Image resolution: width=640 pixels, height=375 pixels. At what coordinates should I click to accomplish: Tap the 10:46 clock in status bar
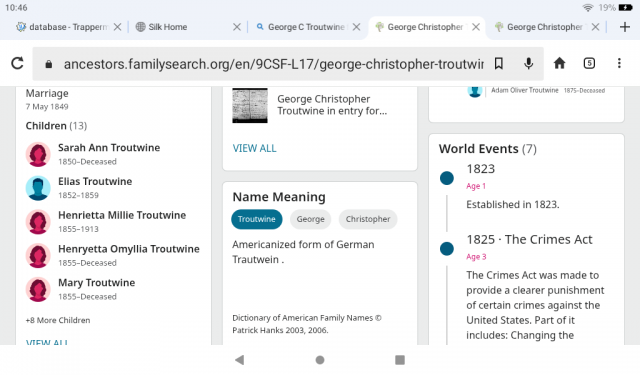coord(16,7)
